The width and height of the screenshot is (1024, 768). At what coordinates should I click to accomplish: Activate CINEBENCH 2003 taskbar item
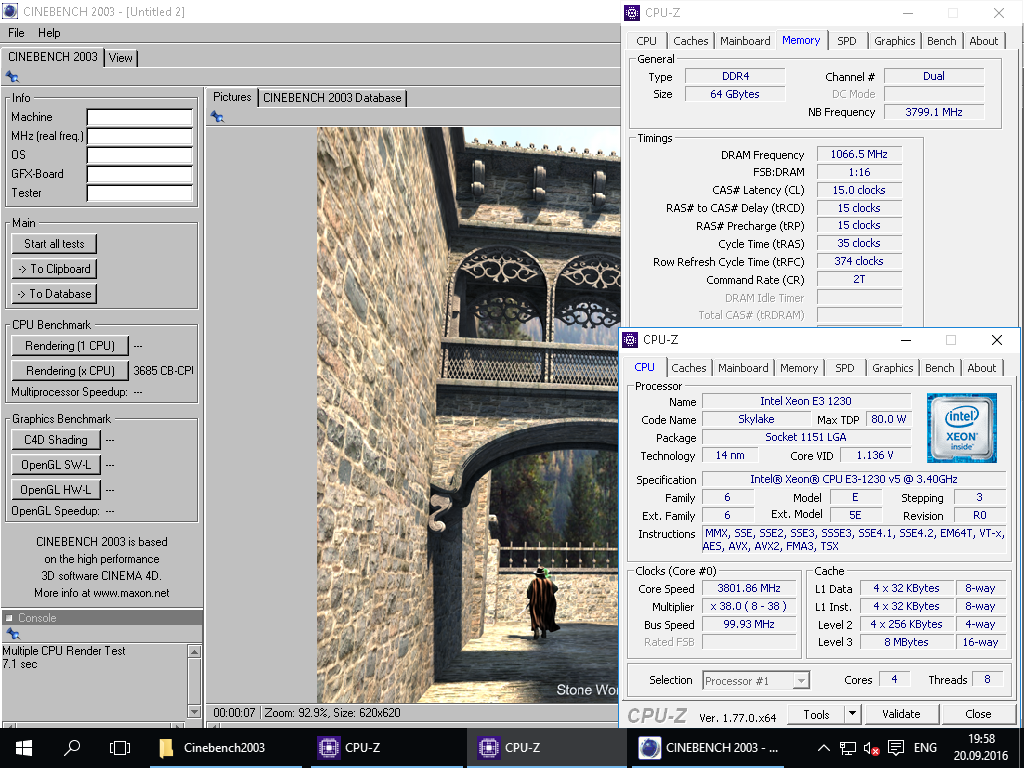(x=708, y=748)
